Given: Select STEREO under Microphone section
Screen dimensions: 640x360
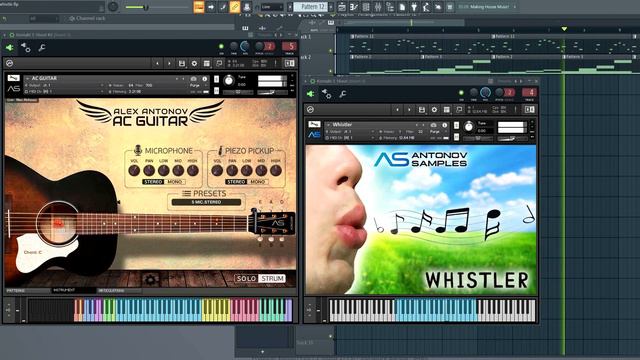Looking at the screenshot, I should [153, 182].
